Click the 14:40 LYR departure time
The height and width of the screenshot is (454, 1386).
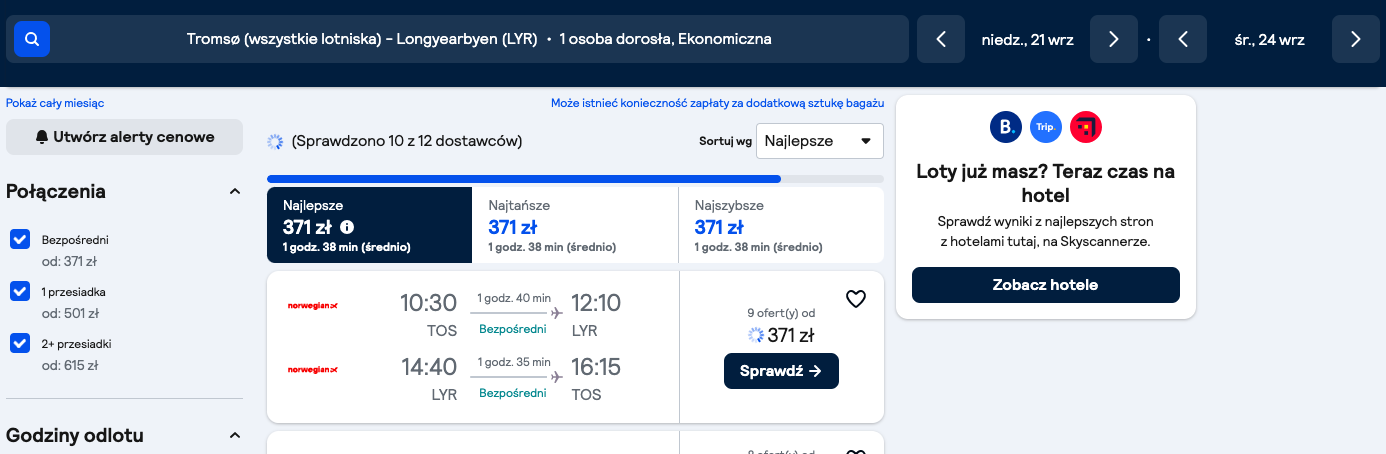[x=429, y=367]
